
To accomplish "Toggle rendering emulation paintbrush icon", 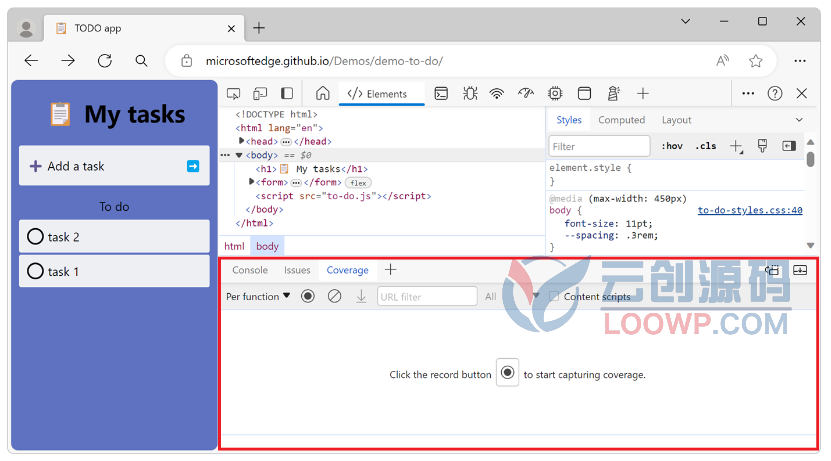I will (762, 146).
